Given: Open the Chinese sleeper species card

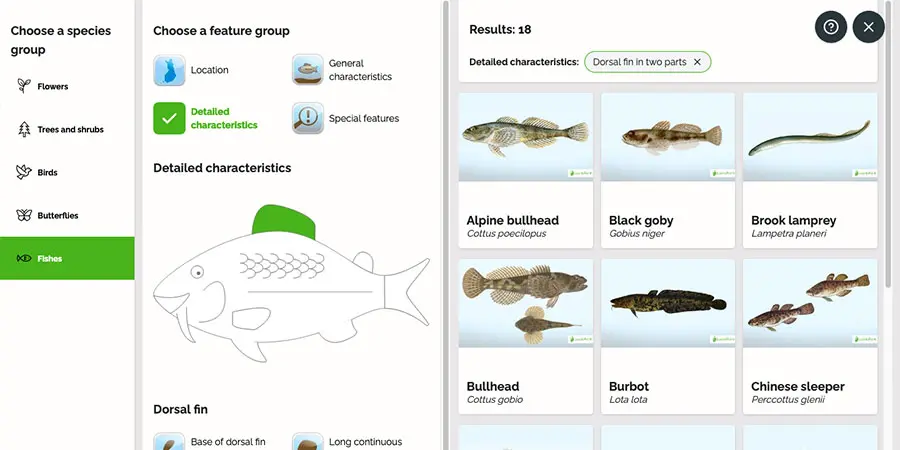Looking at the screenshot, I should 810,336.
